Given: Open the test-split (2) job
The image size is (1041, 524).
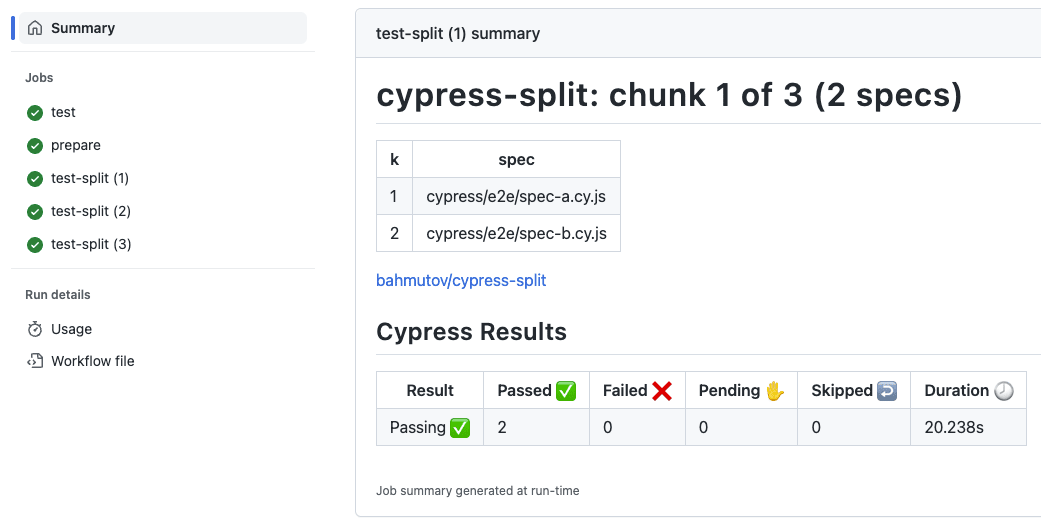Looking at the screenshot, I should pyautogui.click(x=91, y=211).
